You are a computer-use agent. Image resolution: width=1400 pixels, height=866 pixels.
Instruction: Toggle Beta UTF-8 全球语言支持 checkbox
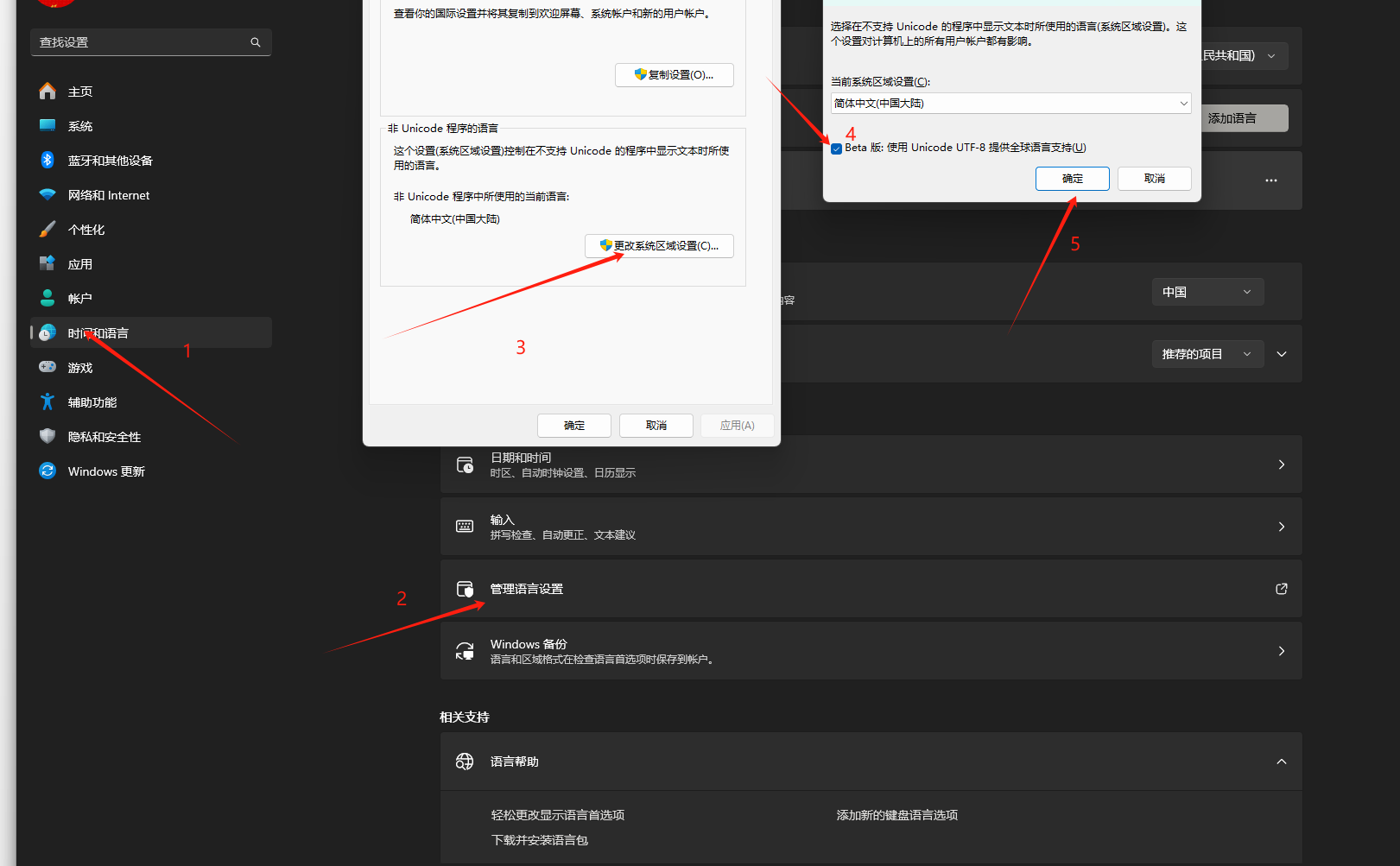tap(836, 149)
